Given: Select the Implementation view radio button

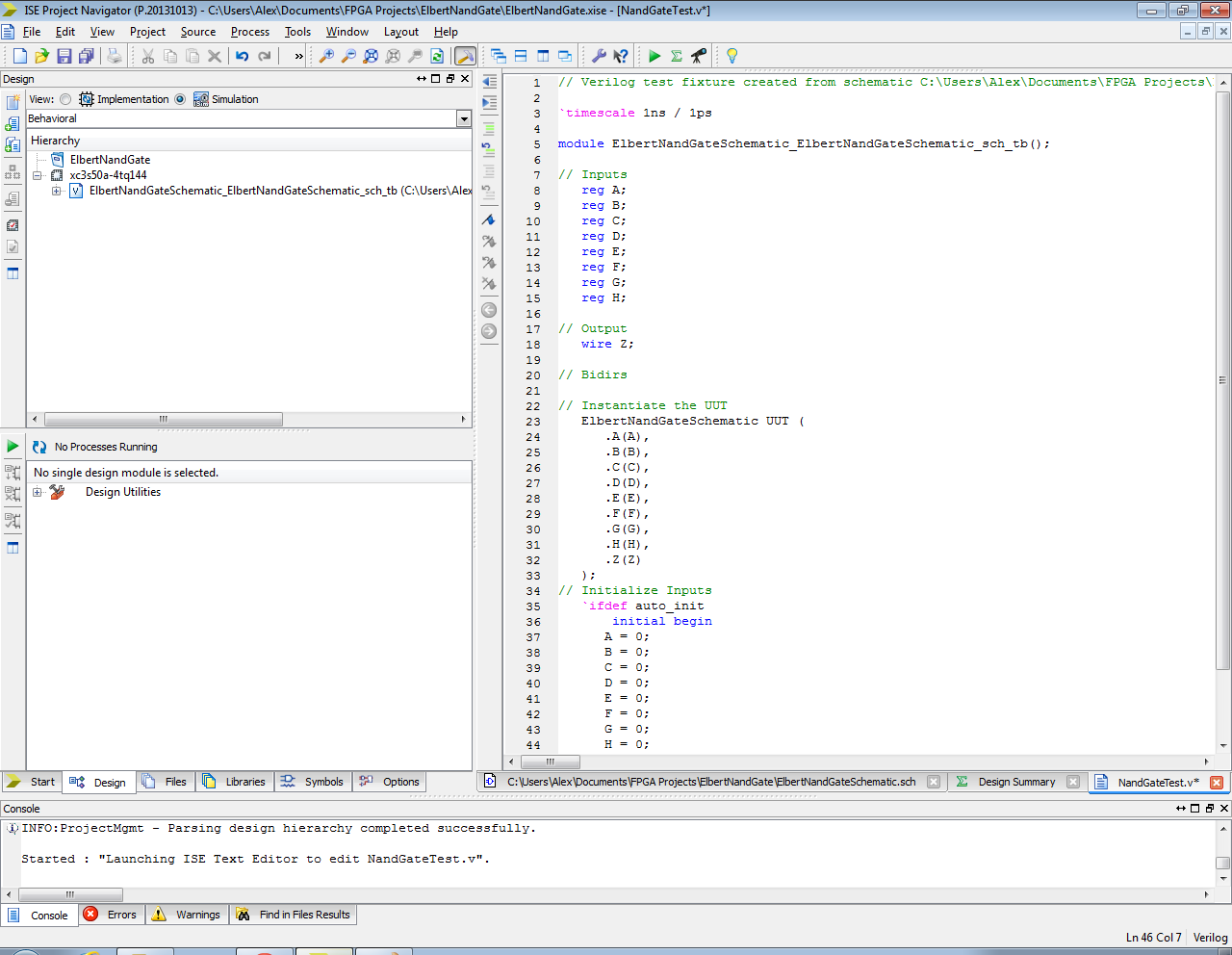Looking at the screenshot, I should pyautogui.click(x=65, y=99).
